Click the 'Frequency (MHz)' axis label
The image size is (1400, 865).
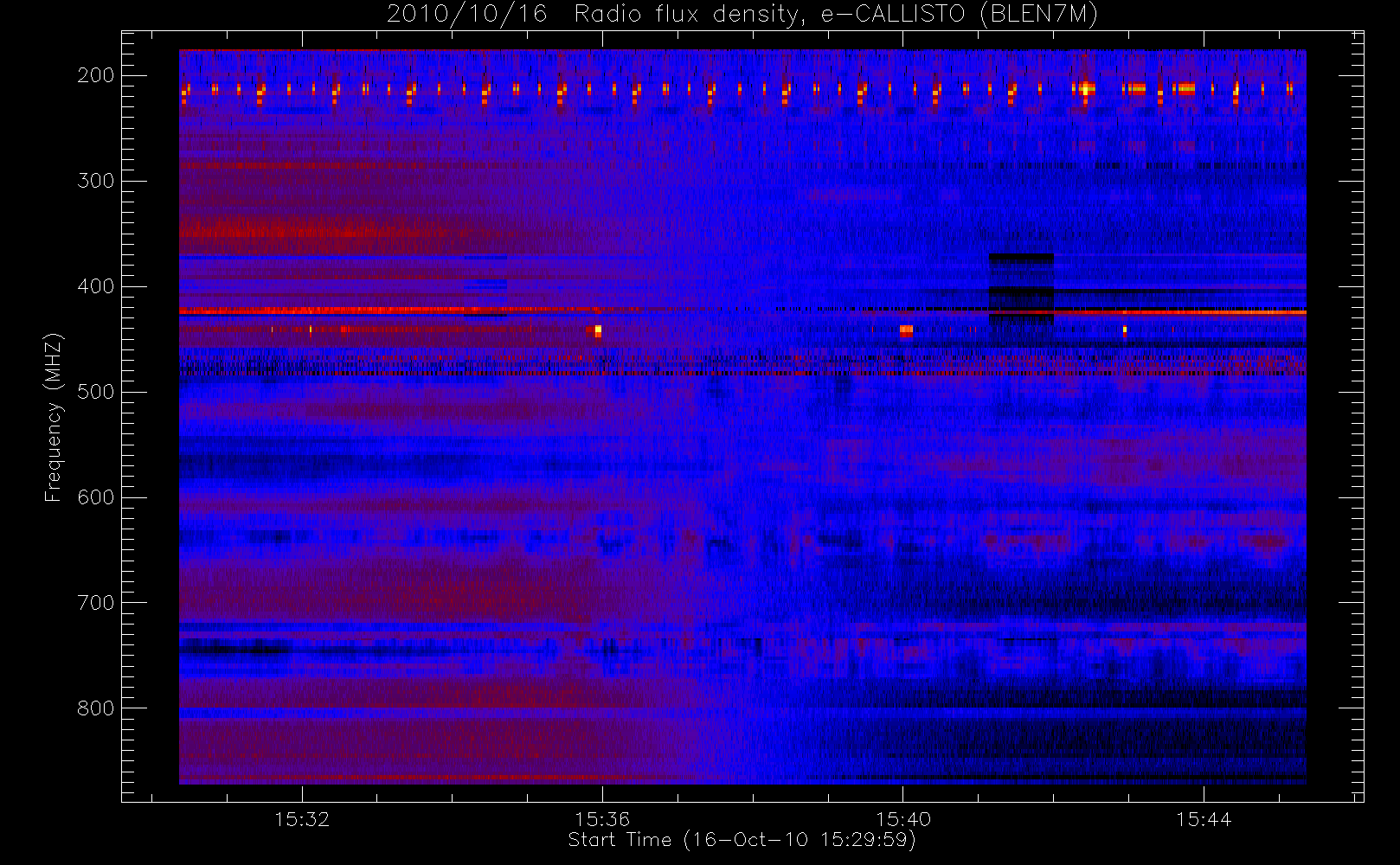point(54,417)
